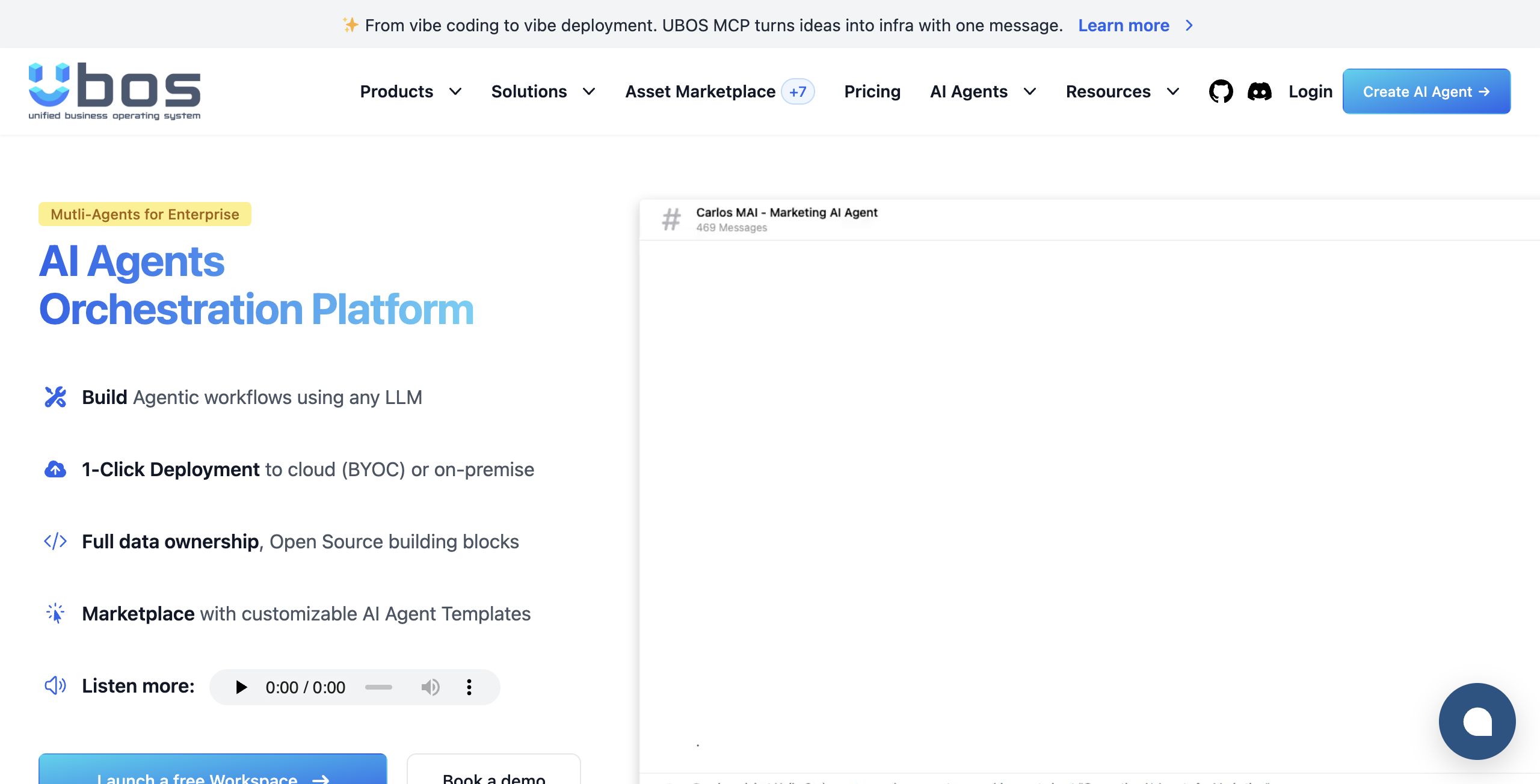Image resolution: width=1540 pixels, height=784 pixels.
Task: Click the speaker icon beside Listen more
Action: tap(55, 685)
